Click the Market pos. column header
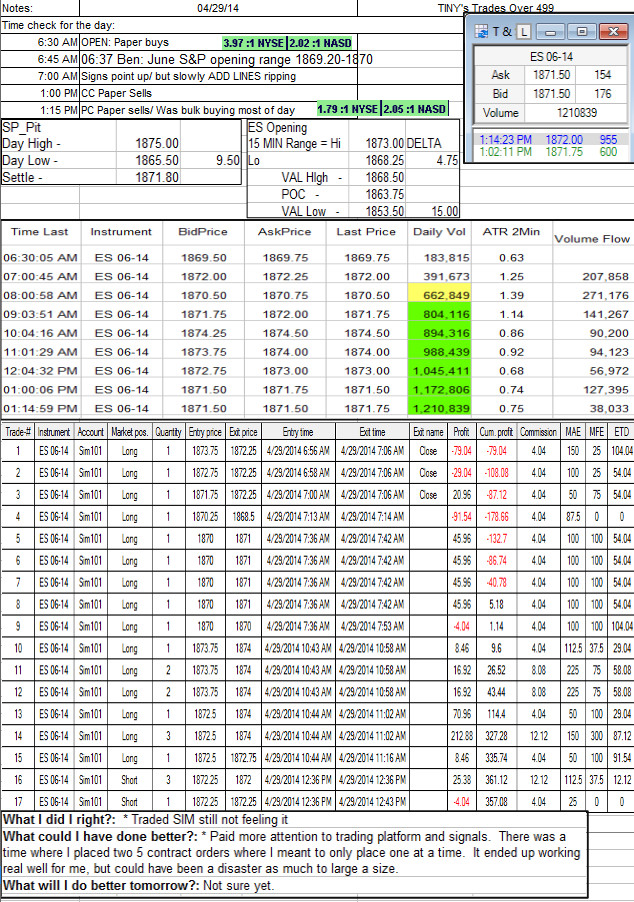Screen dimensions: 634x902 point(129,432)
